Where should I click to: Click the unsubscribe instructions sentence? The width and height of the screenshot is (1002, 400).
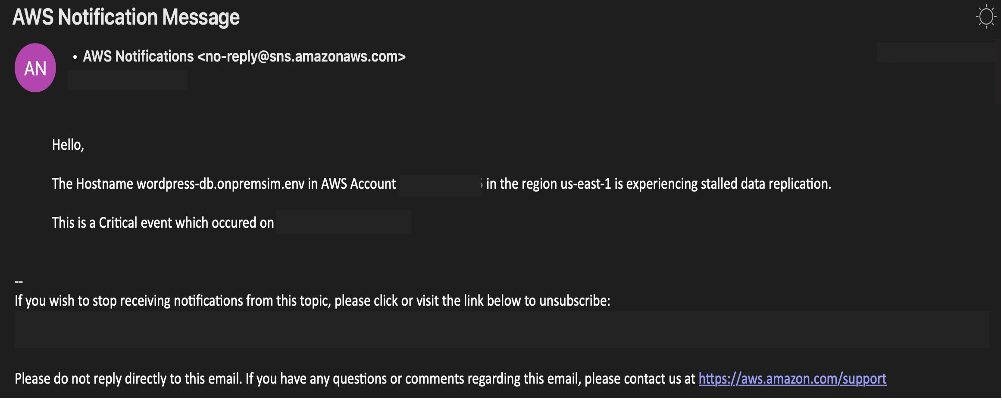point(312,300)
